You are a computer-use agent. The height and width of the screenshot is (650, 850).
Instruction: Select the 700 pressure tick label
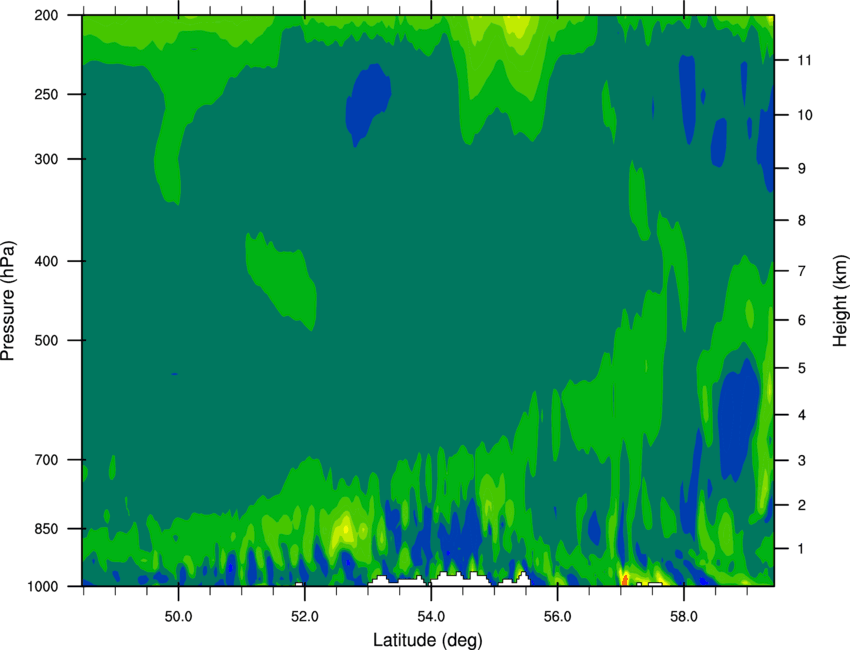46,460
